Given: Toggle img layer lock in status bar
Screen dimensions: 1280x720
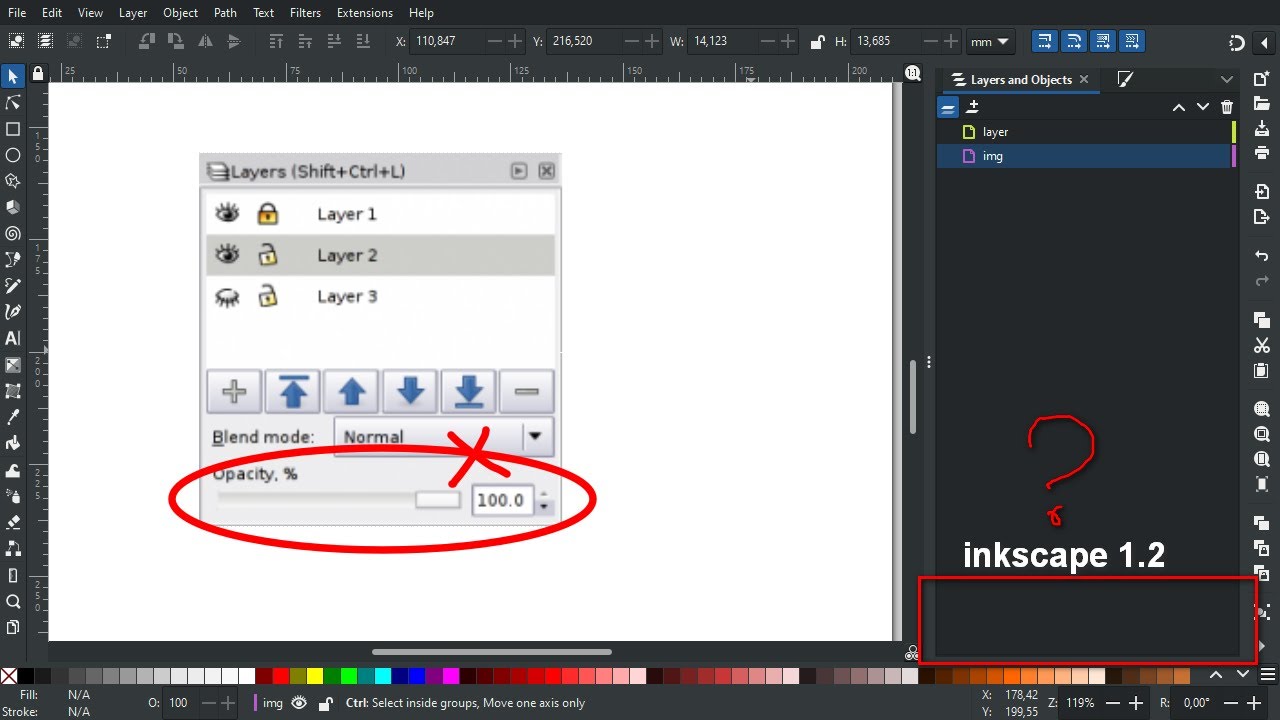Looking at the screenshot, I should 325,703.
